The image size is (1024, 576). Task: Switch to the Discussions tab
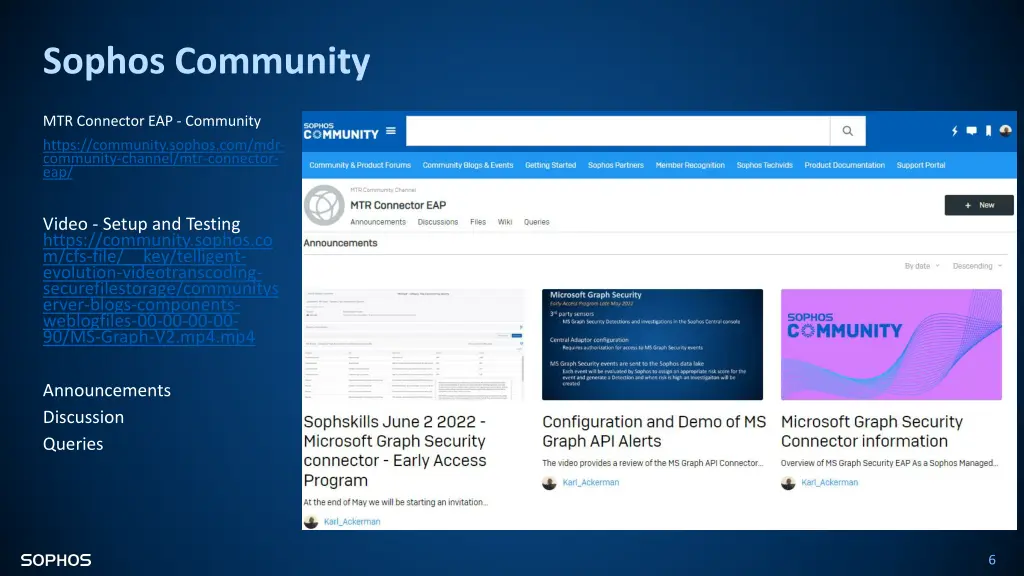point(438,222)
